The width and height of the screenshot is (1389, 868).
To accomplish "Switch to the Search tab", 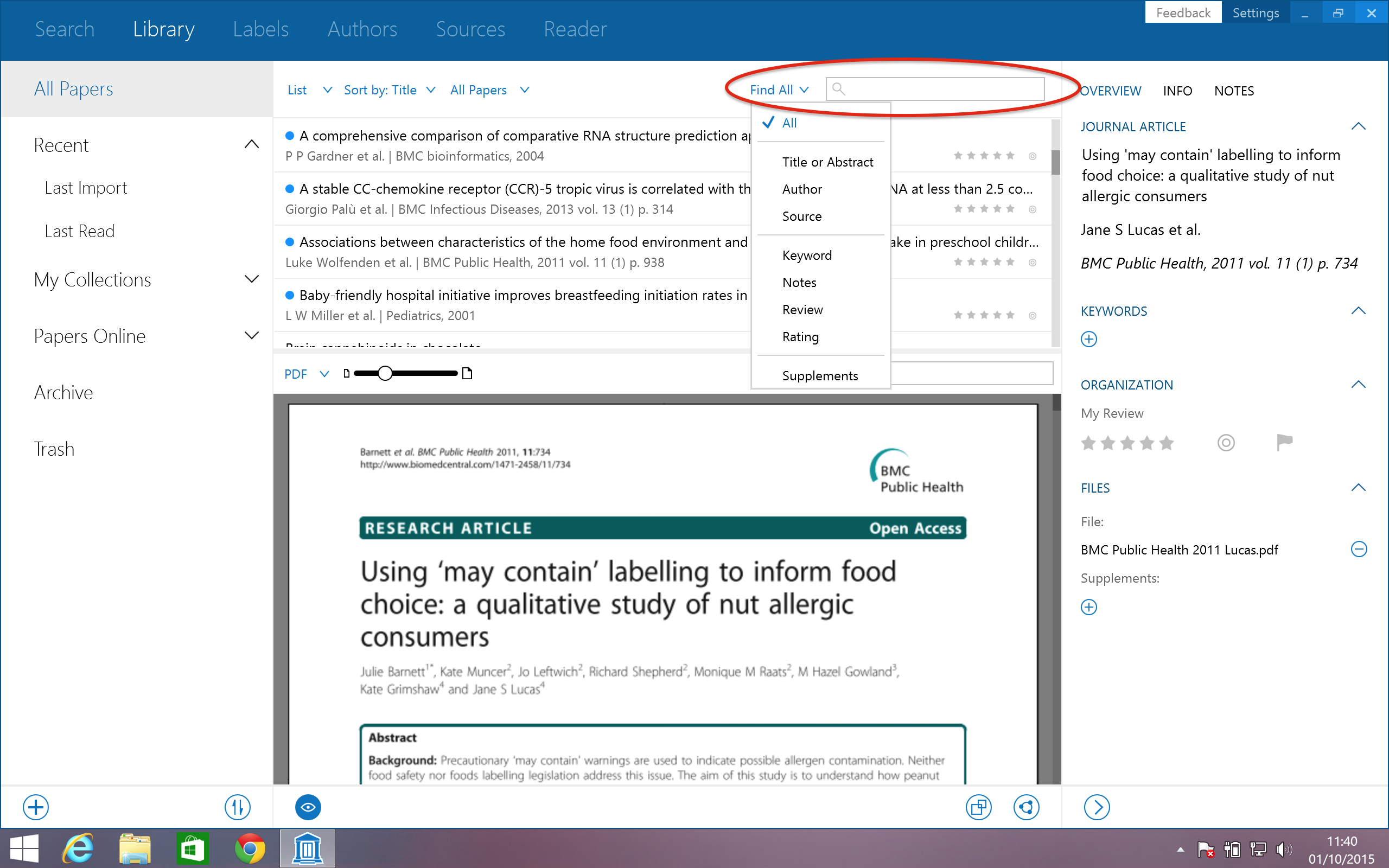I will pyautogui.click(x=64, y=29).
